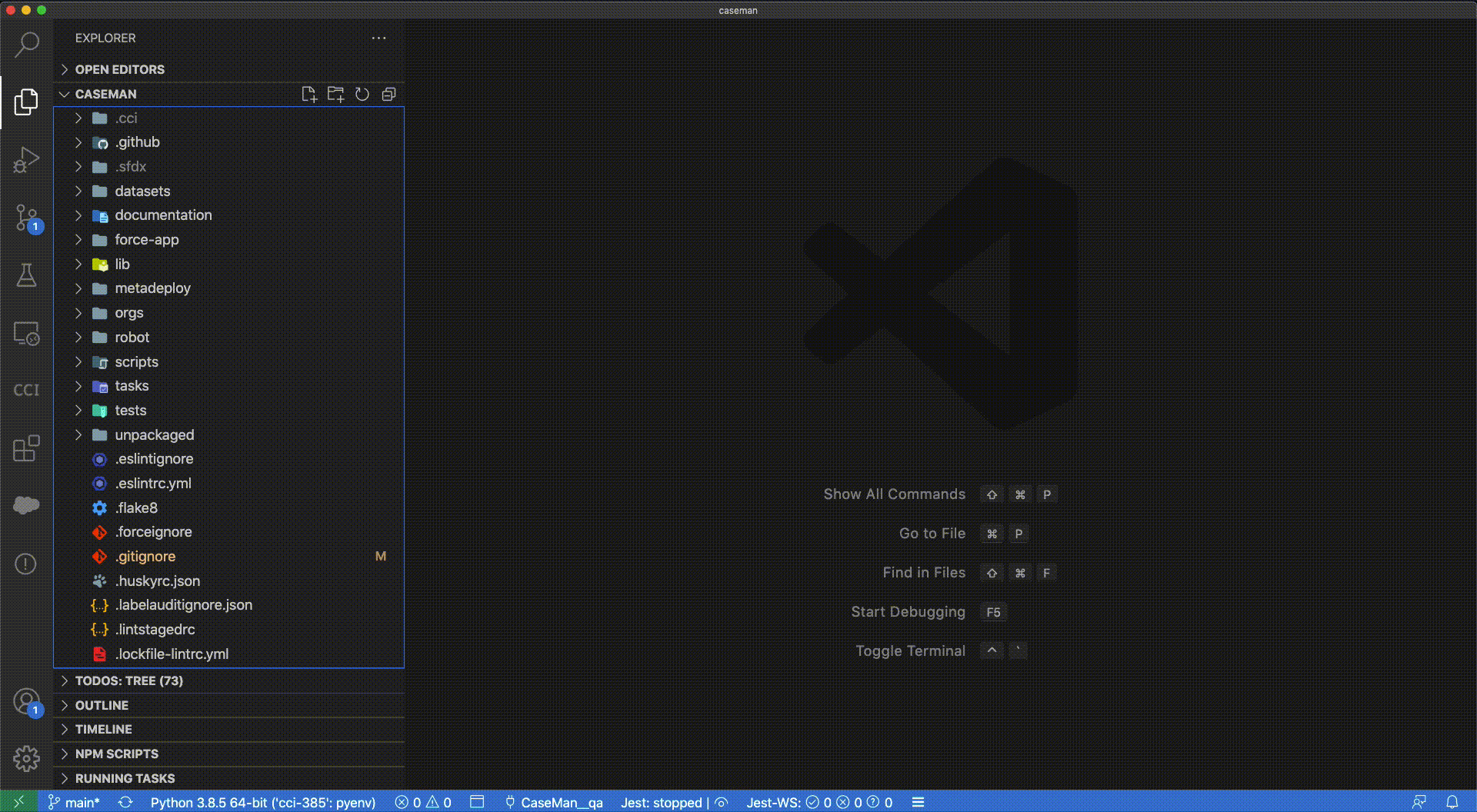
Task: Expand the datasets folder
Action: [x=229, y=191]
